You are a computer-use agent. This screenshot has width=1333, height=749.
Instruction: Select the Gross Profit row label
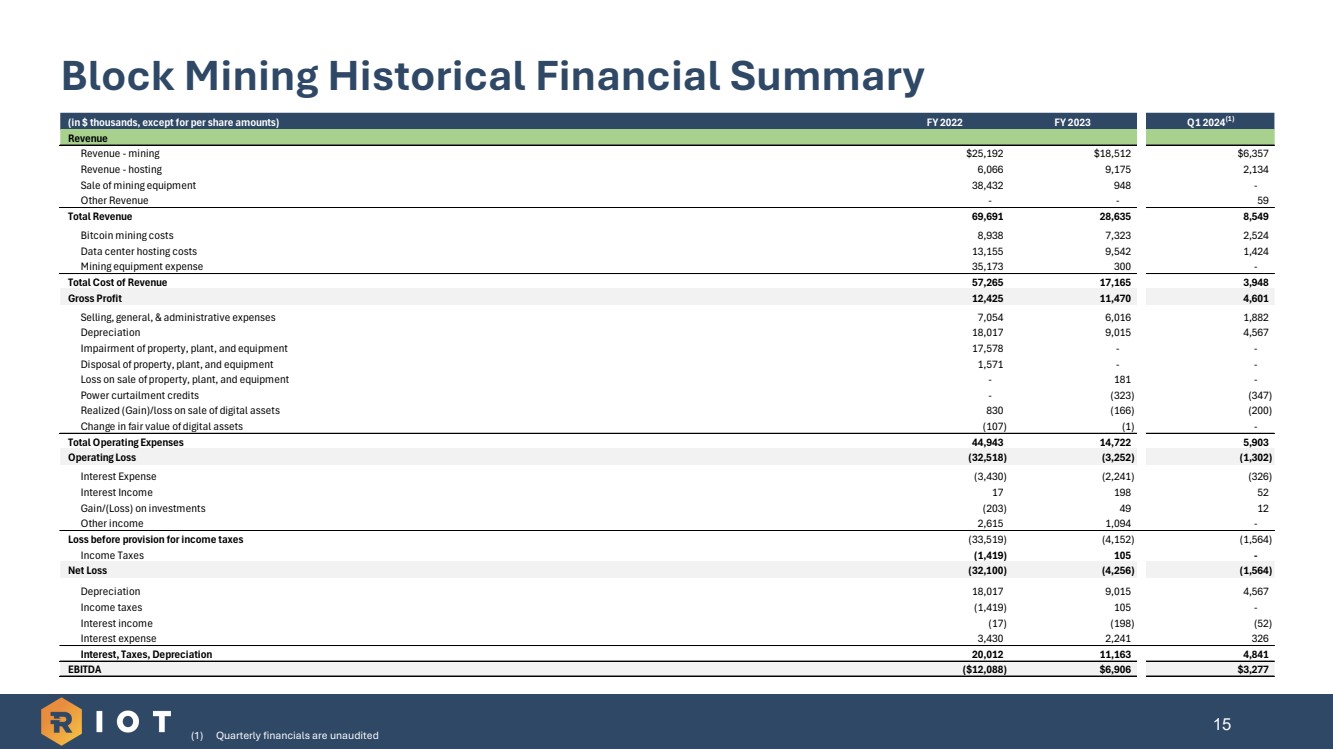[95, 298]
